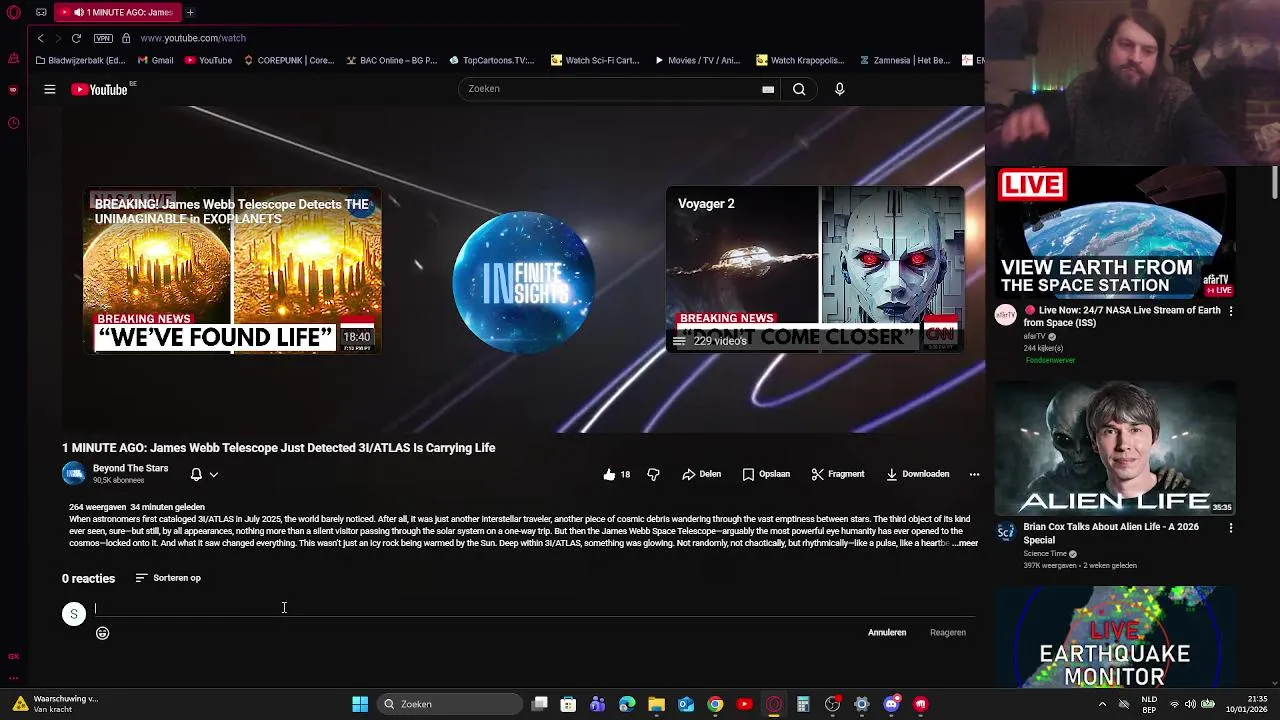Start voice search with the microphone
The image size is (1280, 720).
point(839,89)
